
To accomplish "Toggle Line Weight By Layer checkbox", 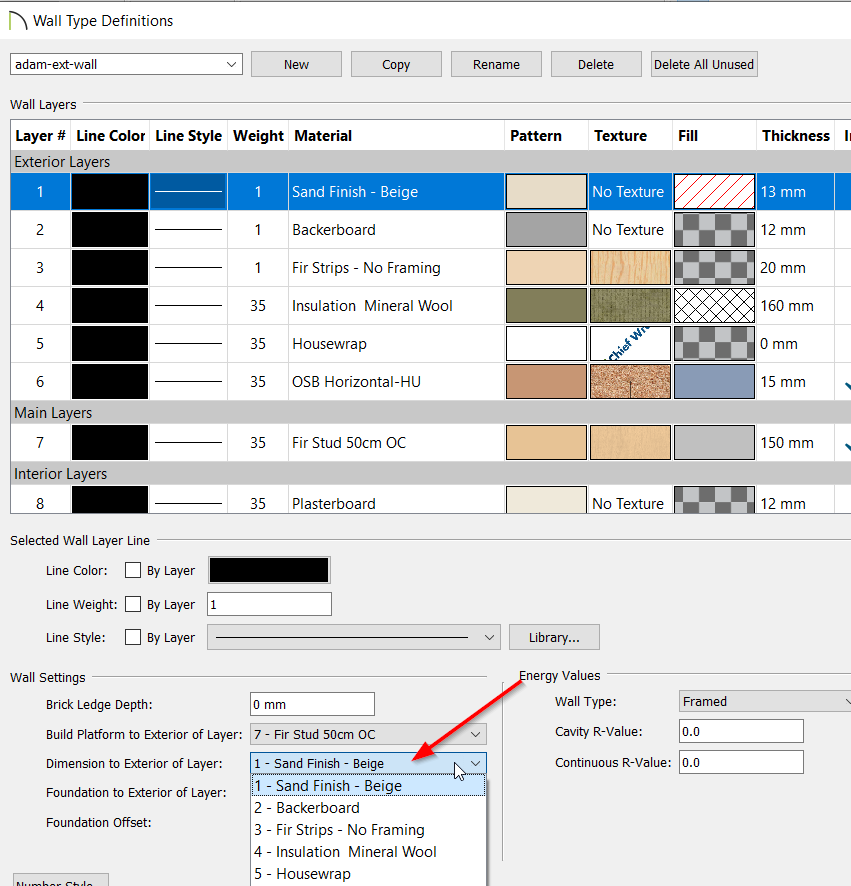I will click(133, 604).
